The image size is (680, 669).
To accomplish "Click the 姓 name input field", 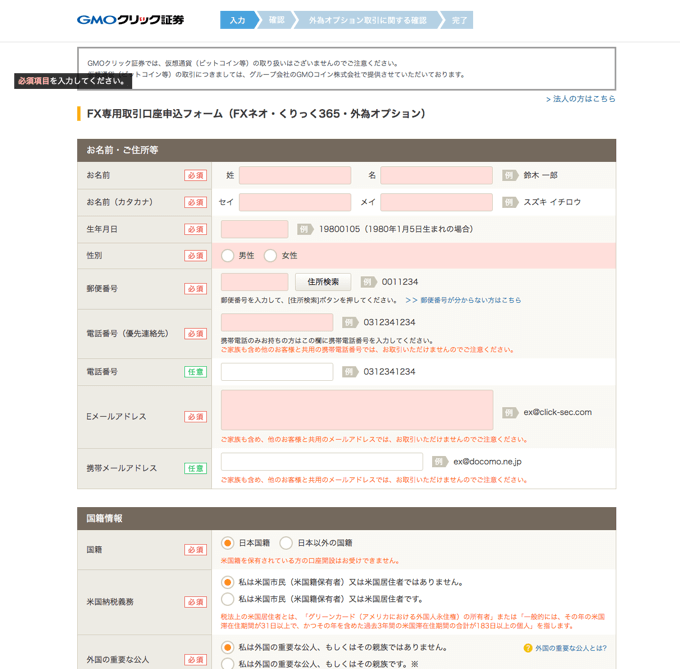I will pyautogui.click(x=295, y=175).
